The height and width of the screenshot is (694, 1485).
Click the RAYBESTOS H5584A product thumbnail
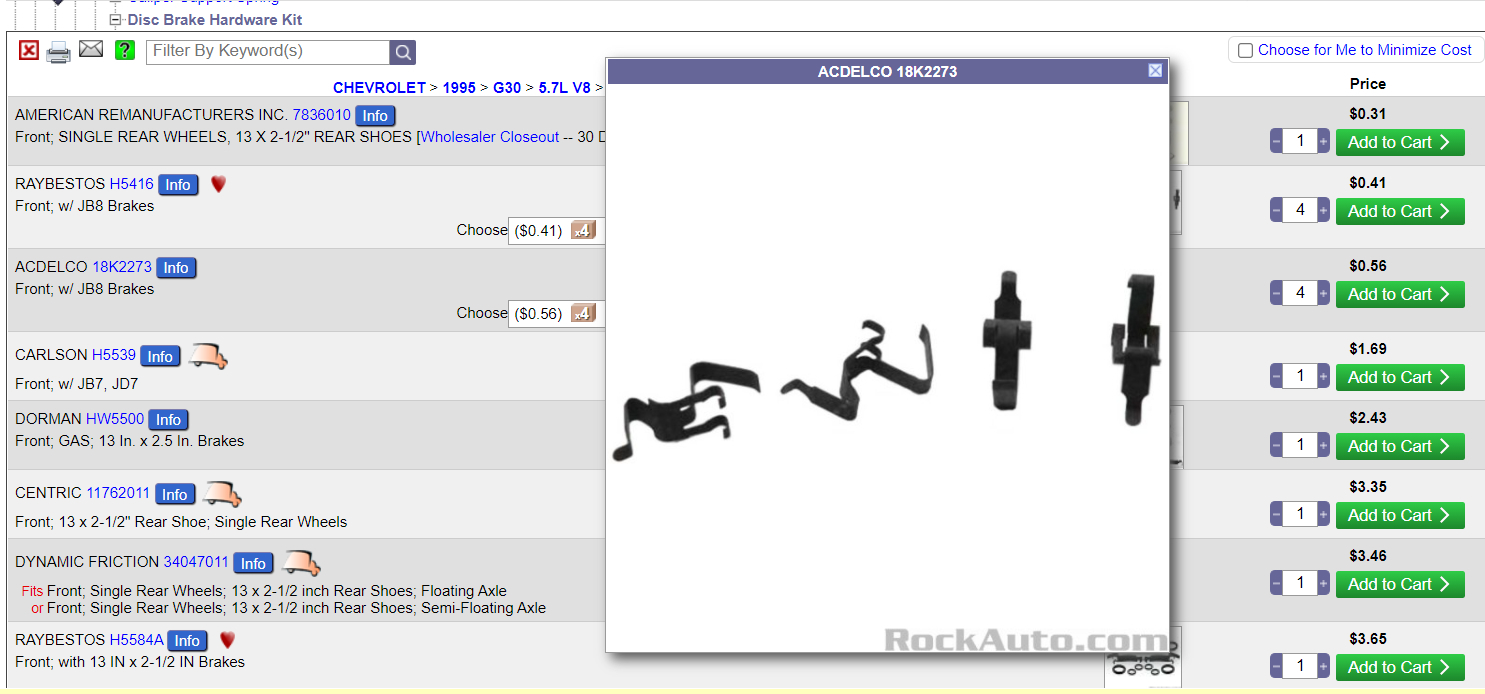click(1143, 658)
